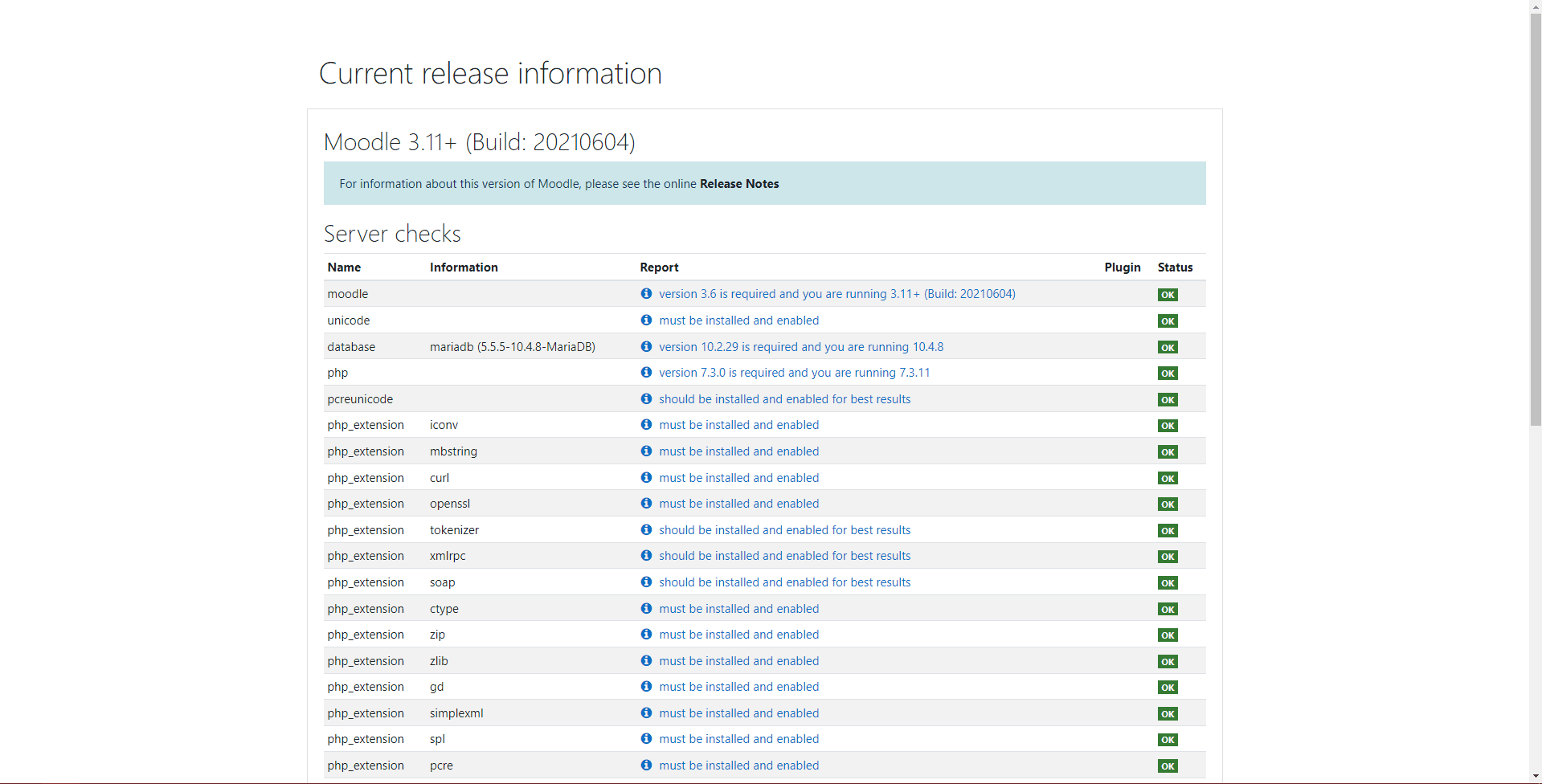The width and height of the screenshot is (1542, 784).
Task: Click the info icon in the openssl row
Action: 646,503
